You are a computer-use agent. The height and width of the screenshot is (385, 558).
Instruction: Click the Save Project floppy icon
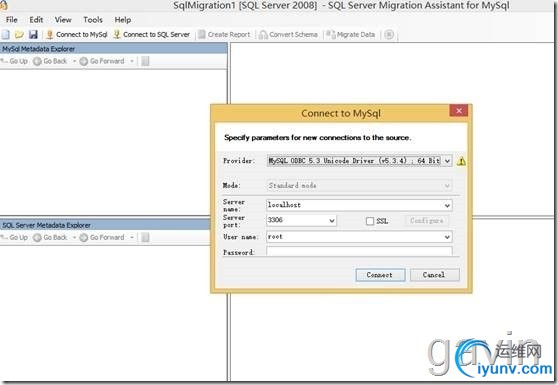point(33,35)
